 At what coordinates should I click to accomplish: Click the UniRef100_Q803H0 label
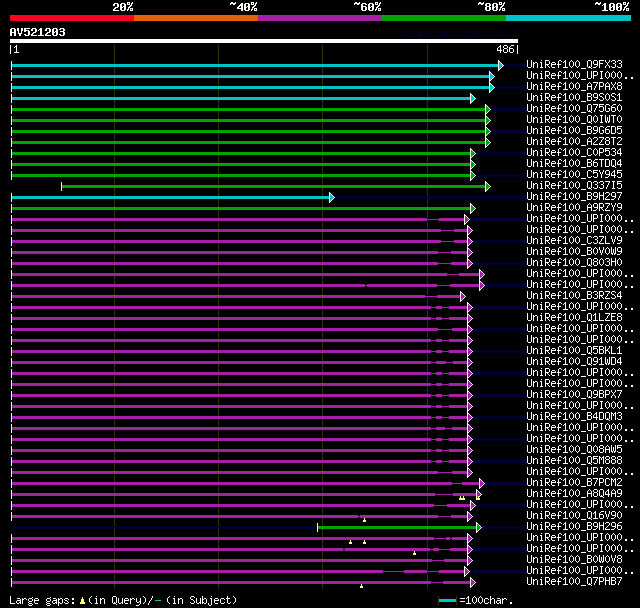tap(574, 263)
